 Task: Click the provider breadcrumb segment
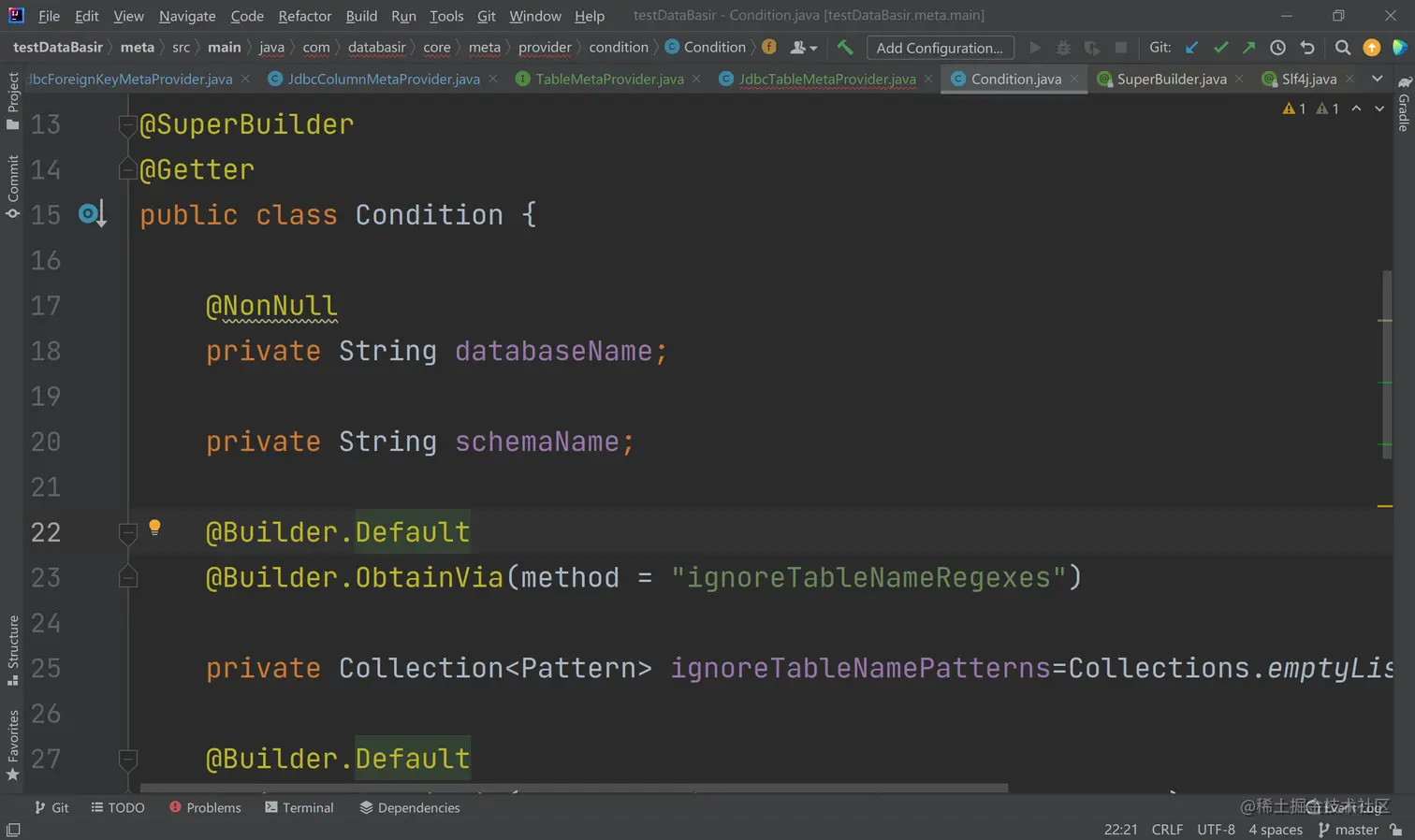click(x=545, y=47)
